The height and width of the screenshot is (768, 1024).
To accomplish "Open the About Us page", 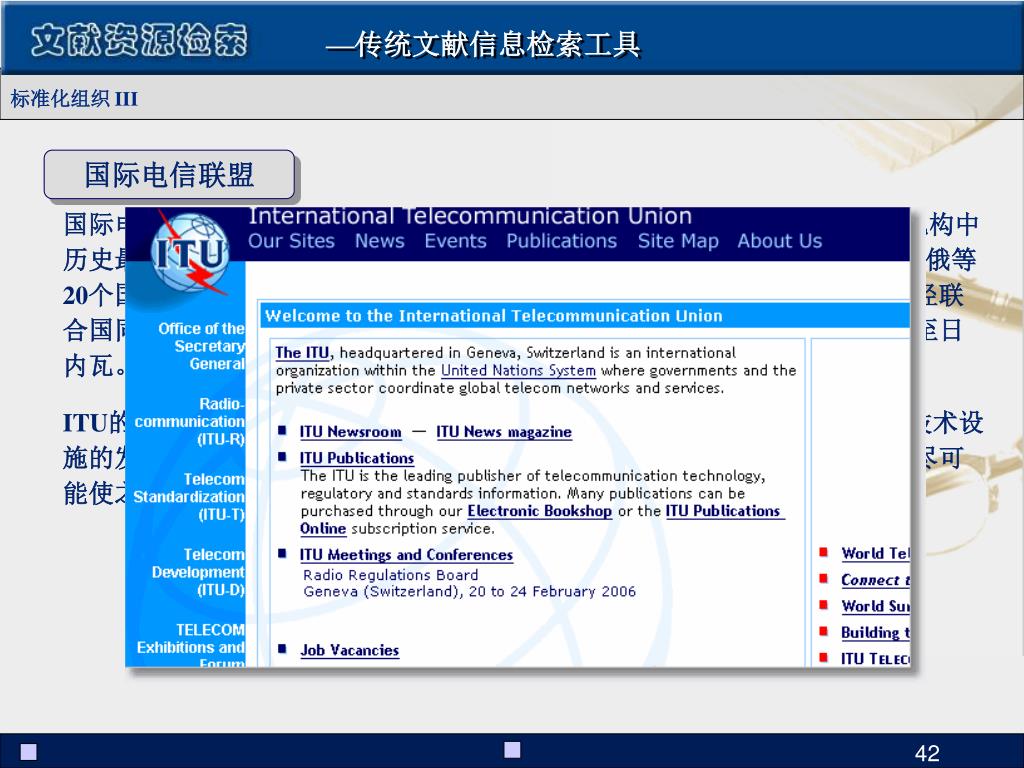I will [780, 241].
